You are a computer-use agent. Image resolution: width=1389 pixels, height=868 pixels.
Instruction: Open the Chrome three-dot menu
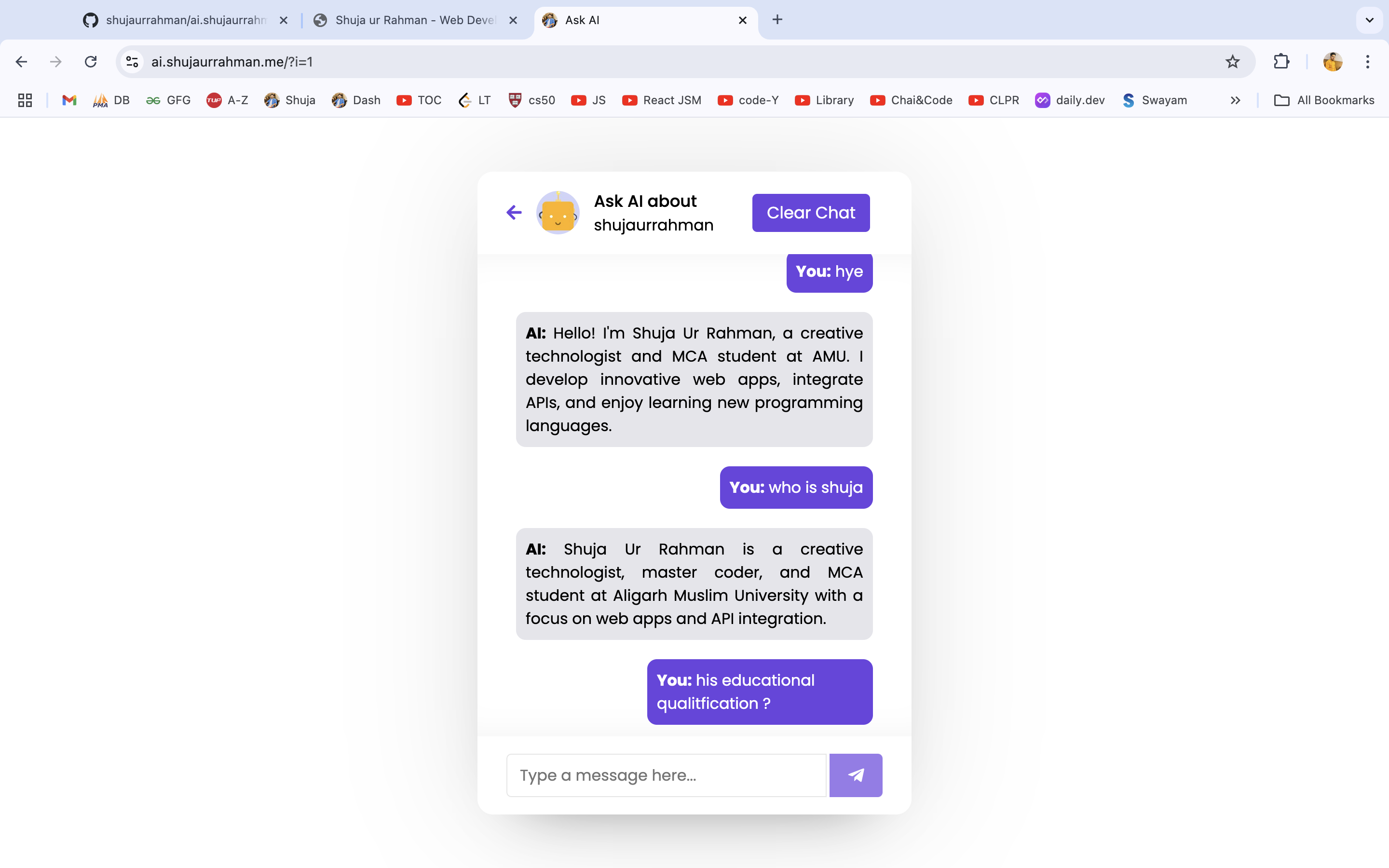tap(1368, 61)
